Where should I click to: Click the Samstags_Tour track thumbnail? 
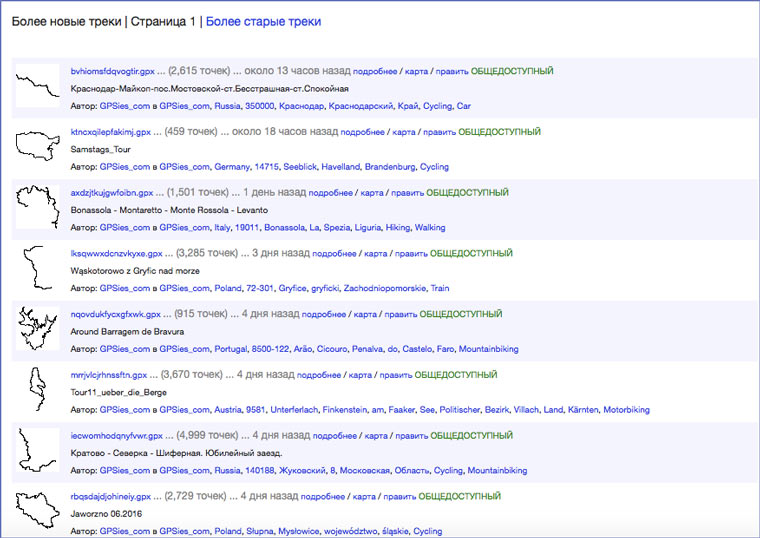pyautogui.click(x=37, y=146)
